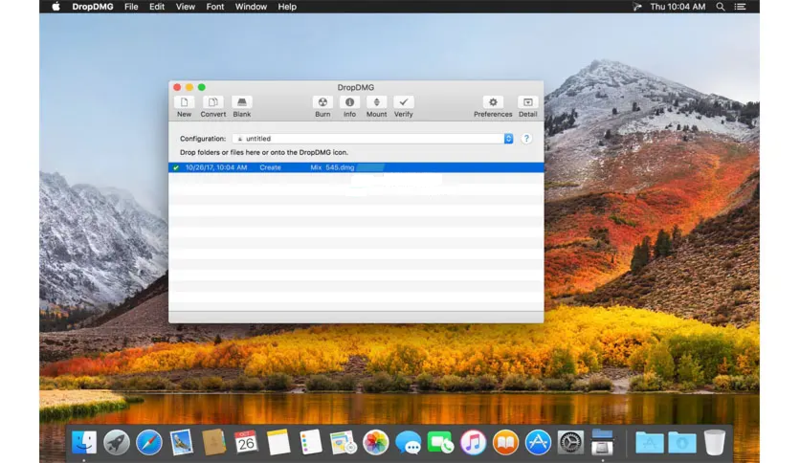Image resolution: width=800 pixels, height=463 pixels.
Task: Click the New disk image toolbar icon
Action: click(x=184, y=102)
